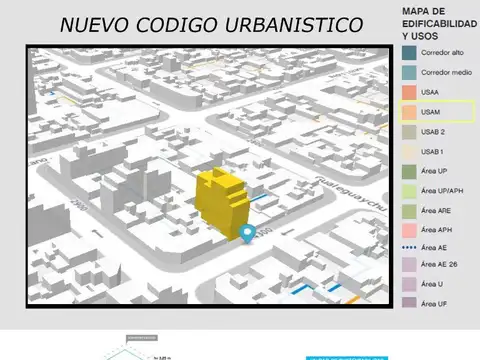Click the Gualeguaychú street label on map
The width and height of the screenshot is (480, 360).
click(x=351, y=194)
